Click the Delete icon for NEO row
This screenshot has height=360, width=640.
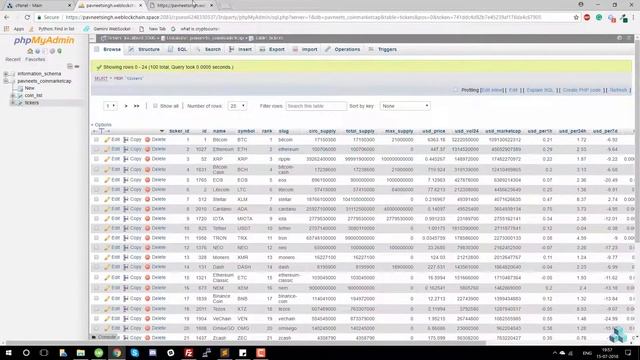[148, 248]
